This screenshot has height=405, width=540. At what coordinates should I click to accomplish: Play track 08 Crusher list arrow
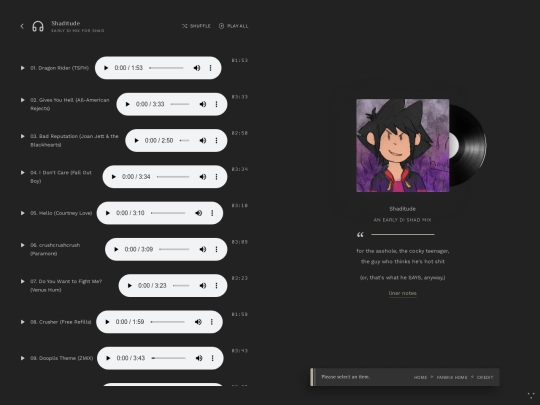[x=22, y=322]
